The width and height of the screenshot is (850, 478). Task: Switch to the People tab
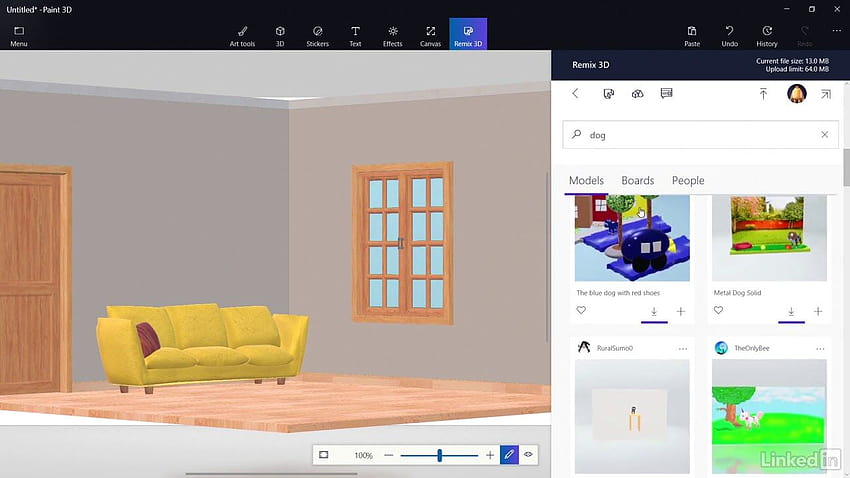point(688,180)
